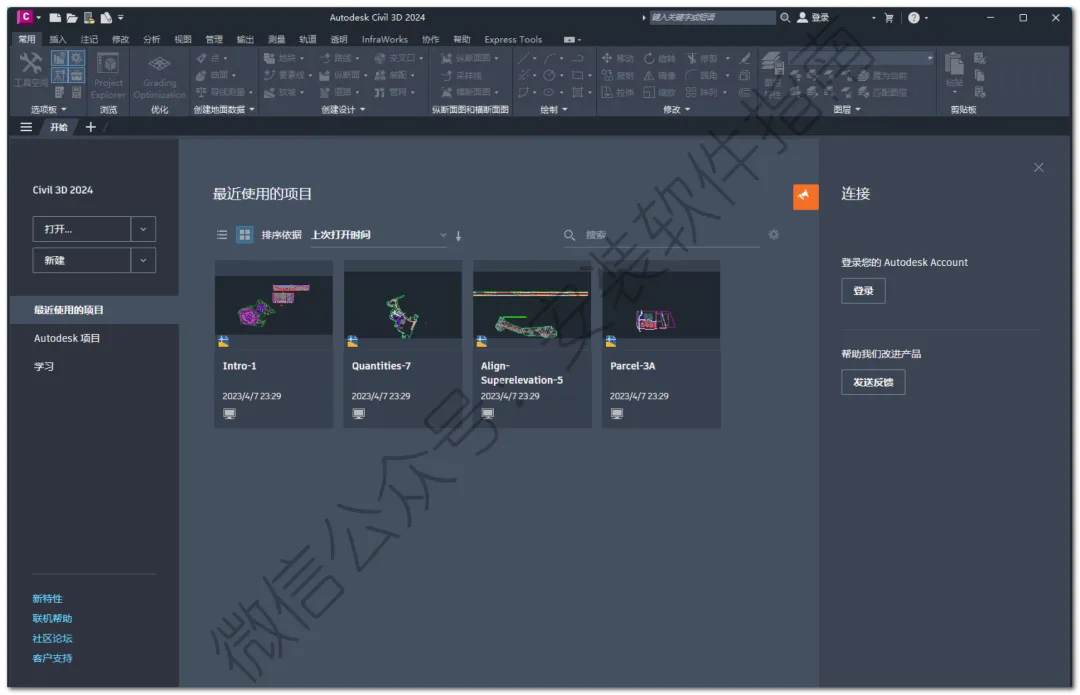Viewport: 1080px width, 695px height.
Task: Click the 交叉口 (Intersection) tool in ribbon
Action: point(398,59)
